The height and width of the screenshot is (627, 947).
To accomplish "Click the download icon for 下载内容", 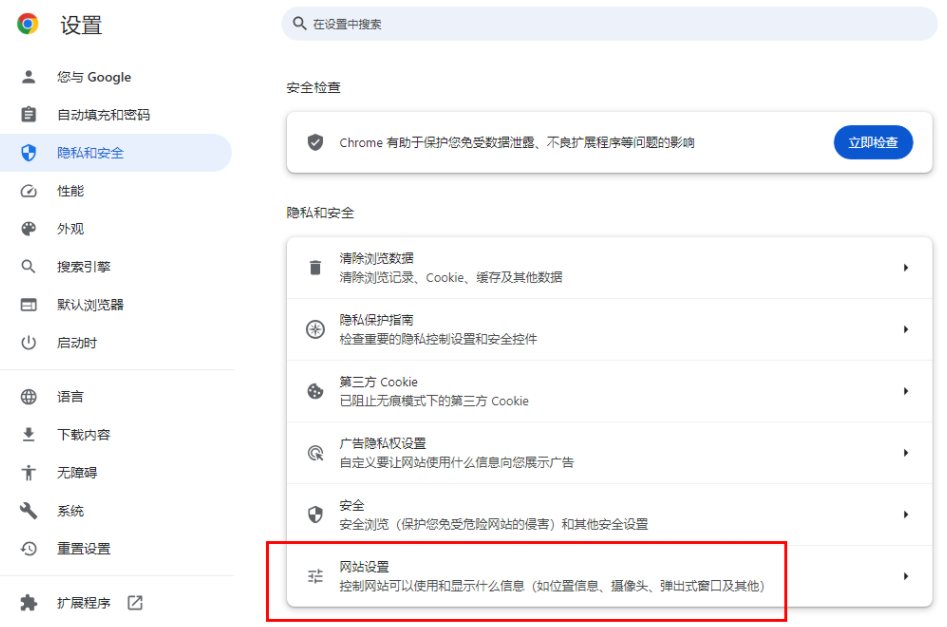I will 28,434.
